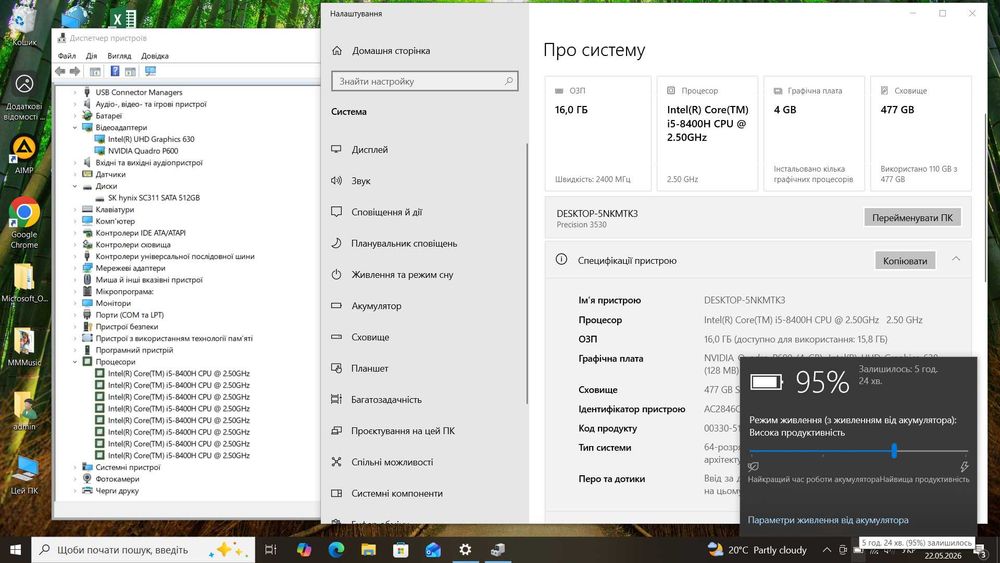The height and width of the screenshot is (563, 1000).
Task: Click the Системні компоненти icon
Action: pyautogui.click(x=337, y=493)
